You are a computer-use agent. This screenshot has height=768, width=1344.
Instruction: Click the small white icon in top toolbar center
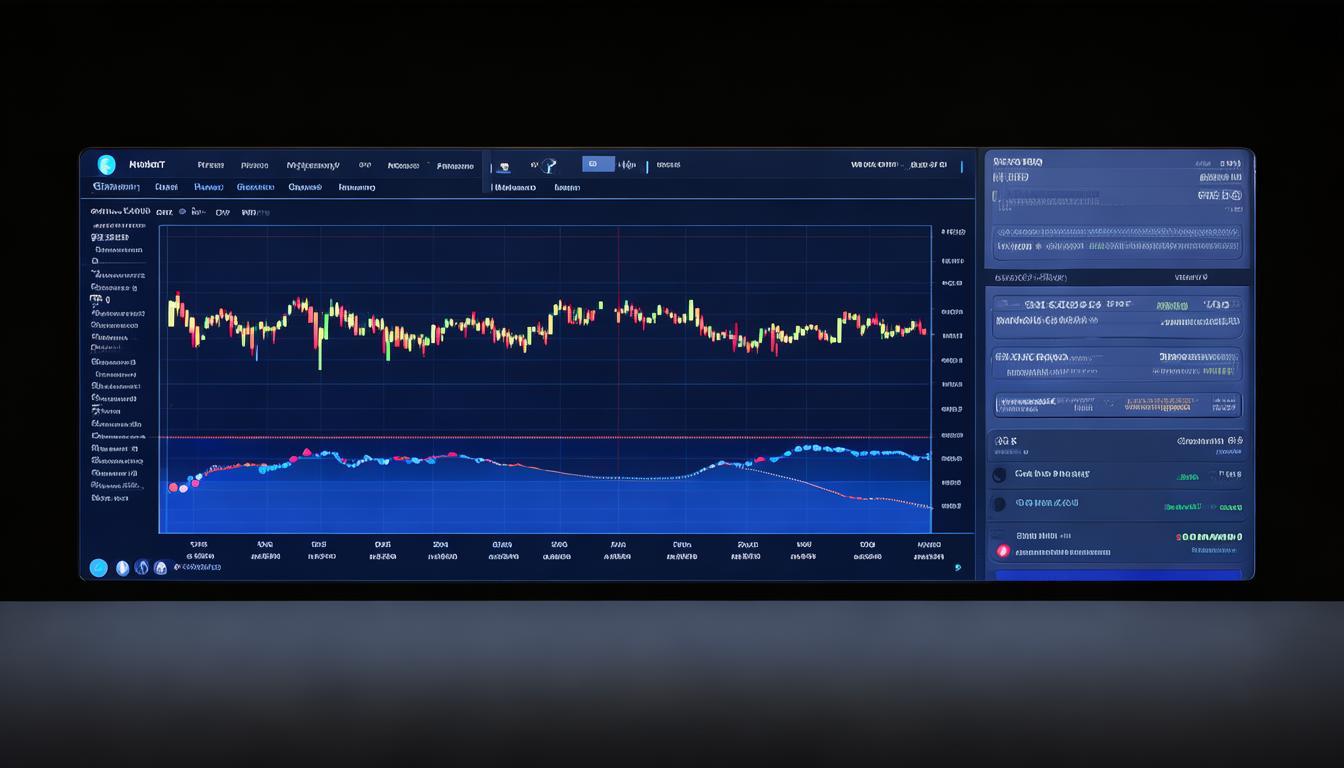point(504,166)
